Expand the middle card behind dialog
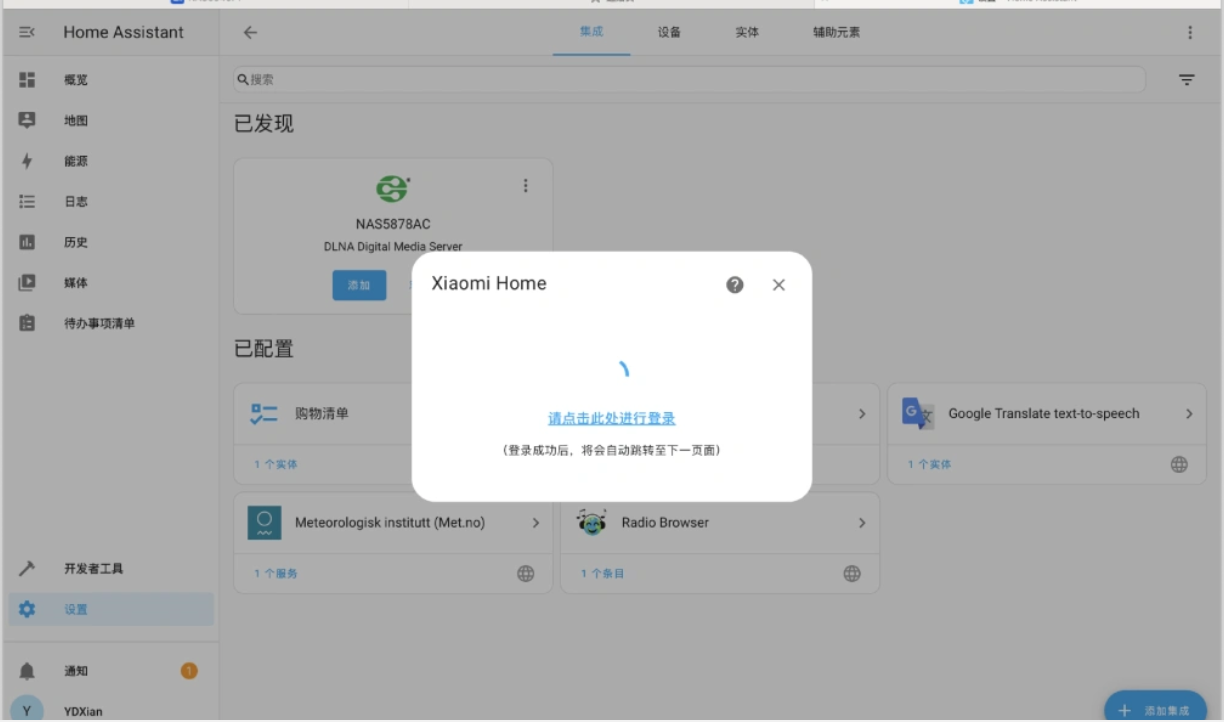This screenshot has height=722, width=1224. (x=862, y=414)
